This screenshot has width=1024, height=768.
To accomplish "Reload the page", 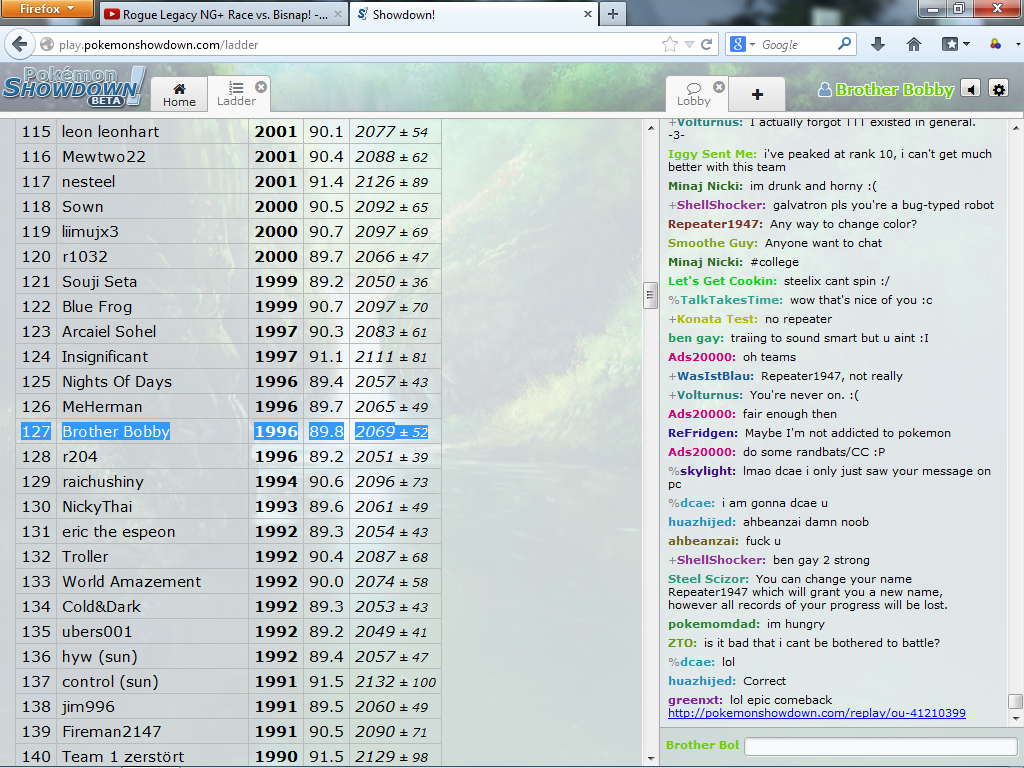I will (707, 44).
